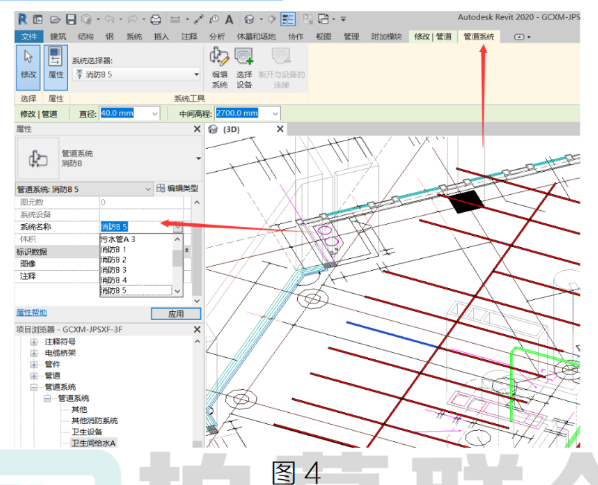
Task: Select 消防B 2 in the list
Action: coord(137,260)
